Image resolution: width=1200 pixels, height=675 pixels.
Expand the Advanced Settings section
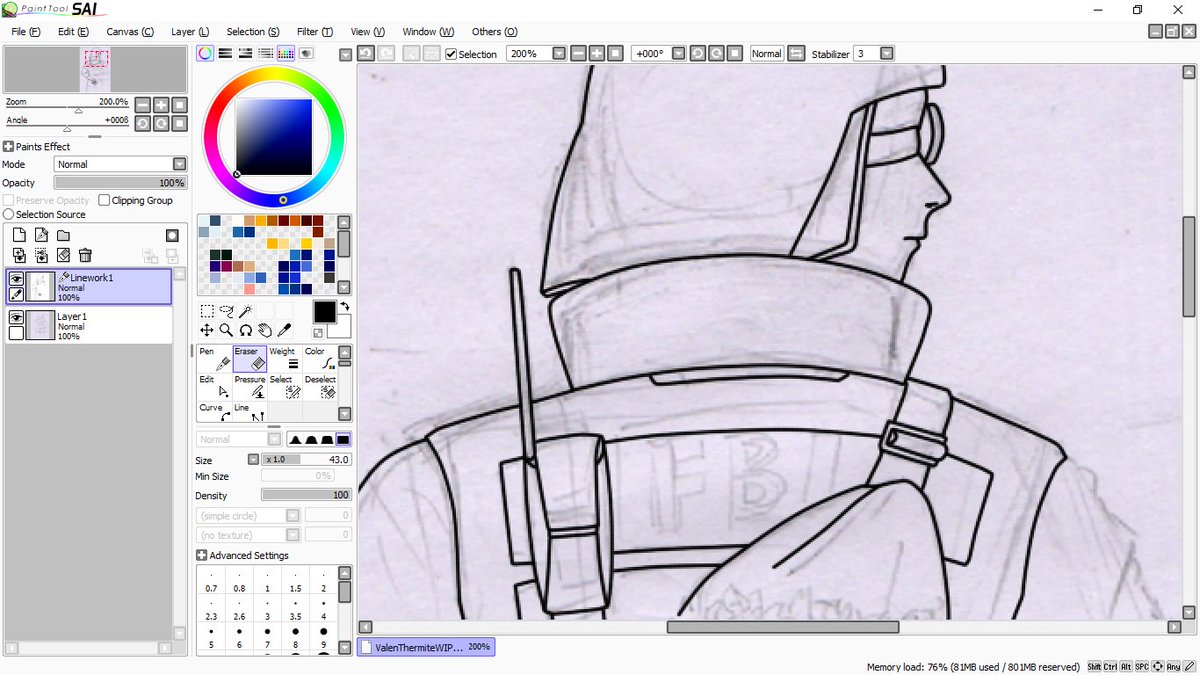click(x=201, y=555)
